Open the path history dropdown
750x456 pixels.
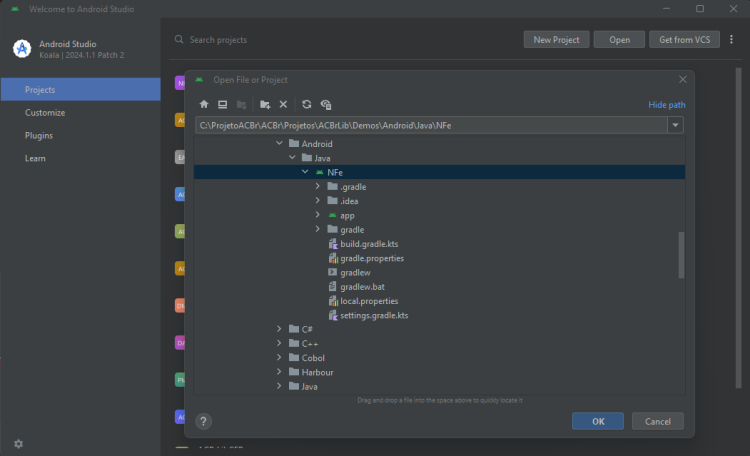pos(675,125)
